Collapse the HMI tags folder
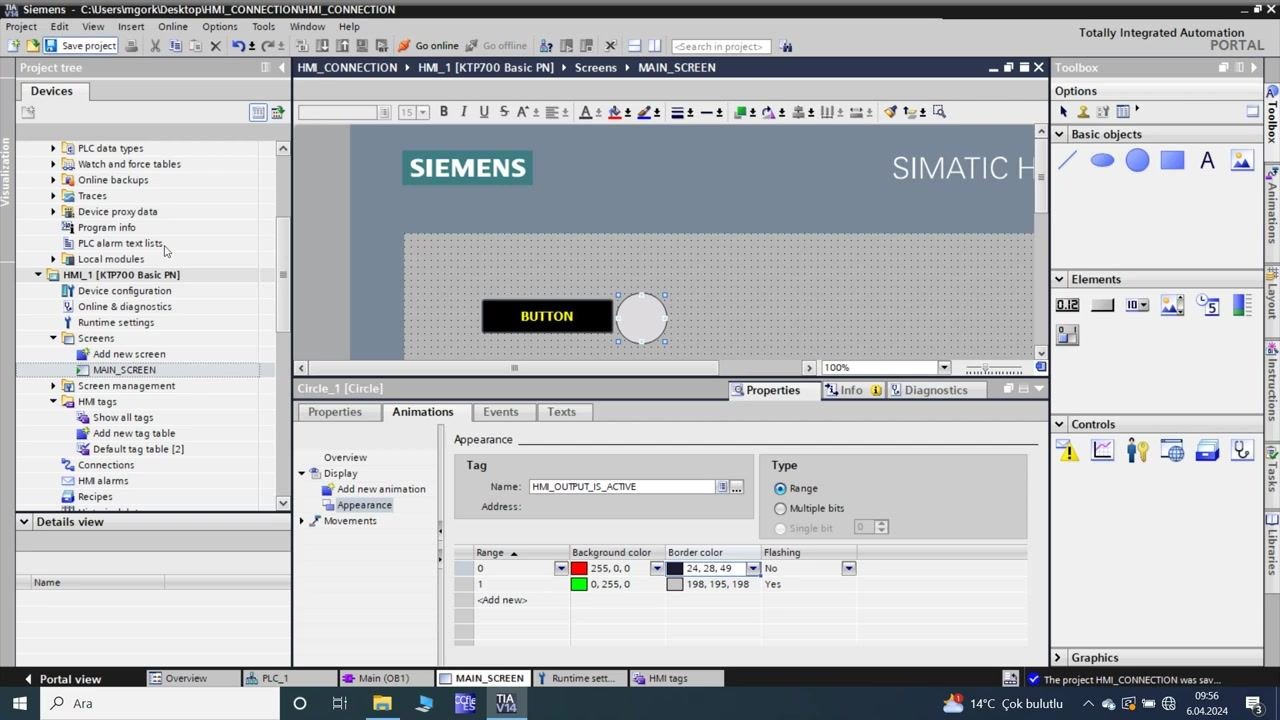The image size is (1280, 720). 53,402
